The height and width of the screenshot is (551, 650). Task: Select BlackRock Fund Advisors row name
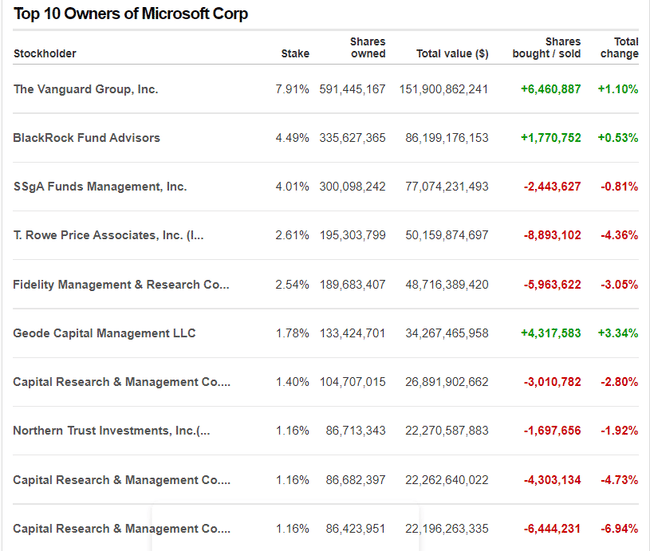tap(86, 138)
